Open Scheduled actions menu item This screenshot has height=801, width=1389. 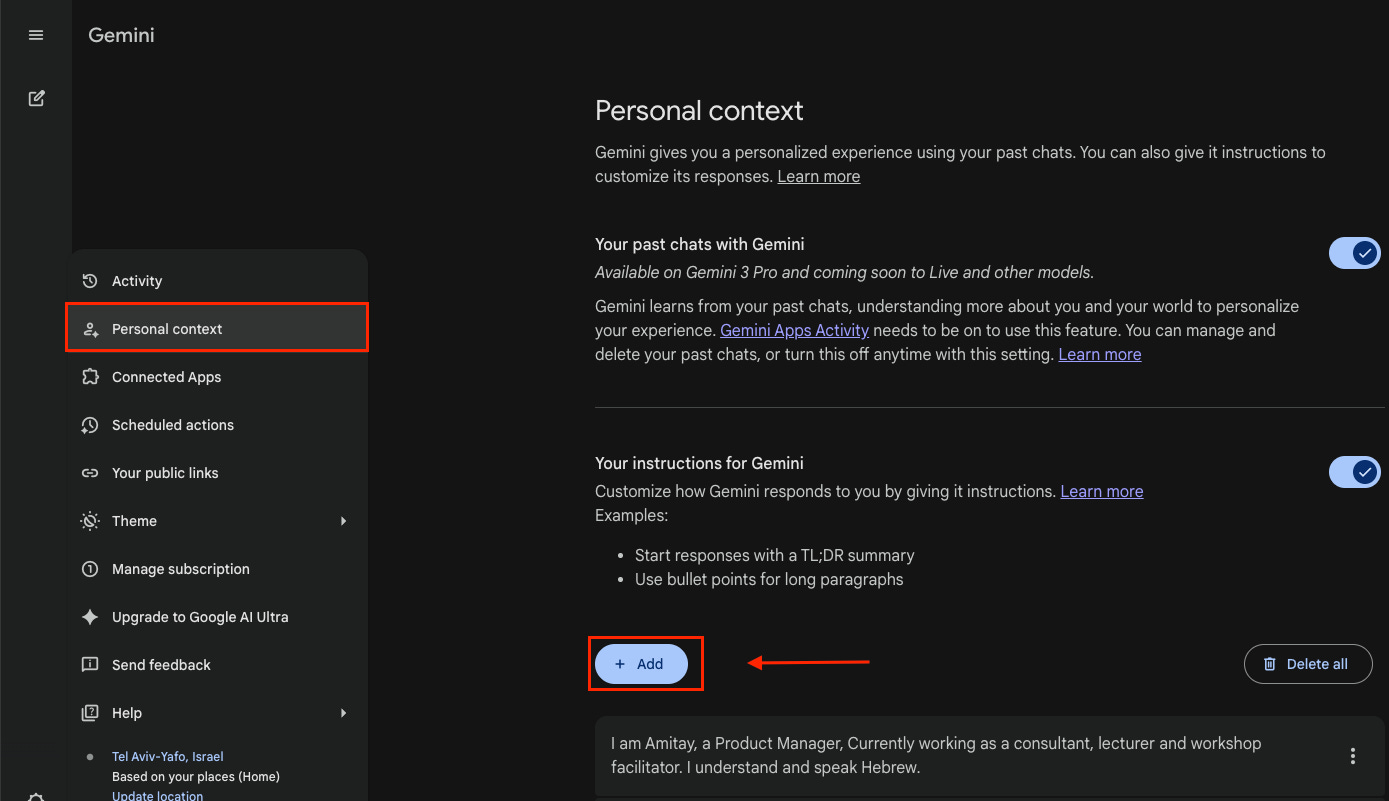pyautogui.click(x=218, y=425)
